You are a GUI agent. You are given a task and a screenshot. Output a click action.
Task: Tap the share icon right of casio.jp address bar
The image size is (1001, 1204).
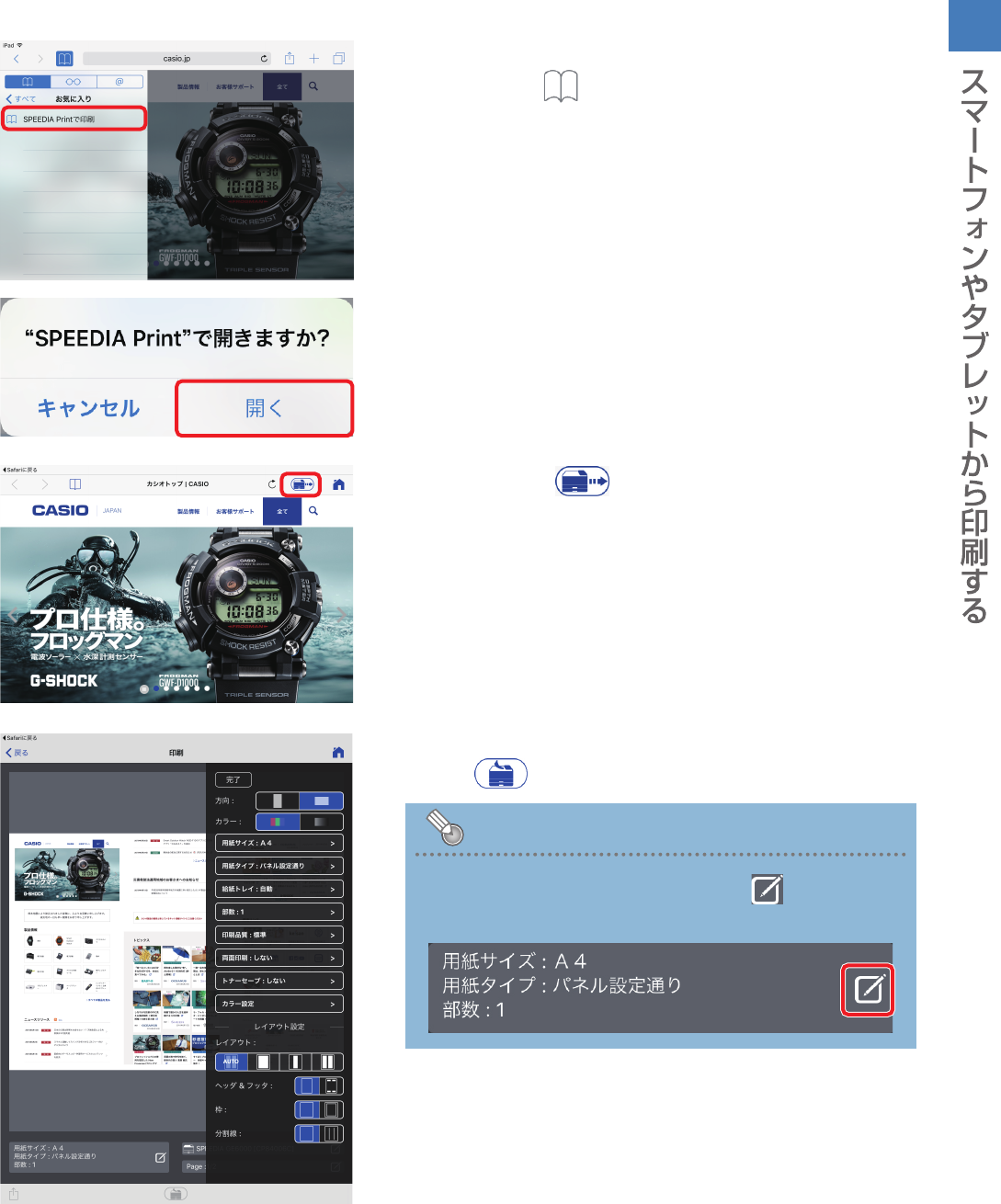290,58
